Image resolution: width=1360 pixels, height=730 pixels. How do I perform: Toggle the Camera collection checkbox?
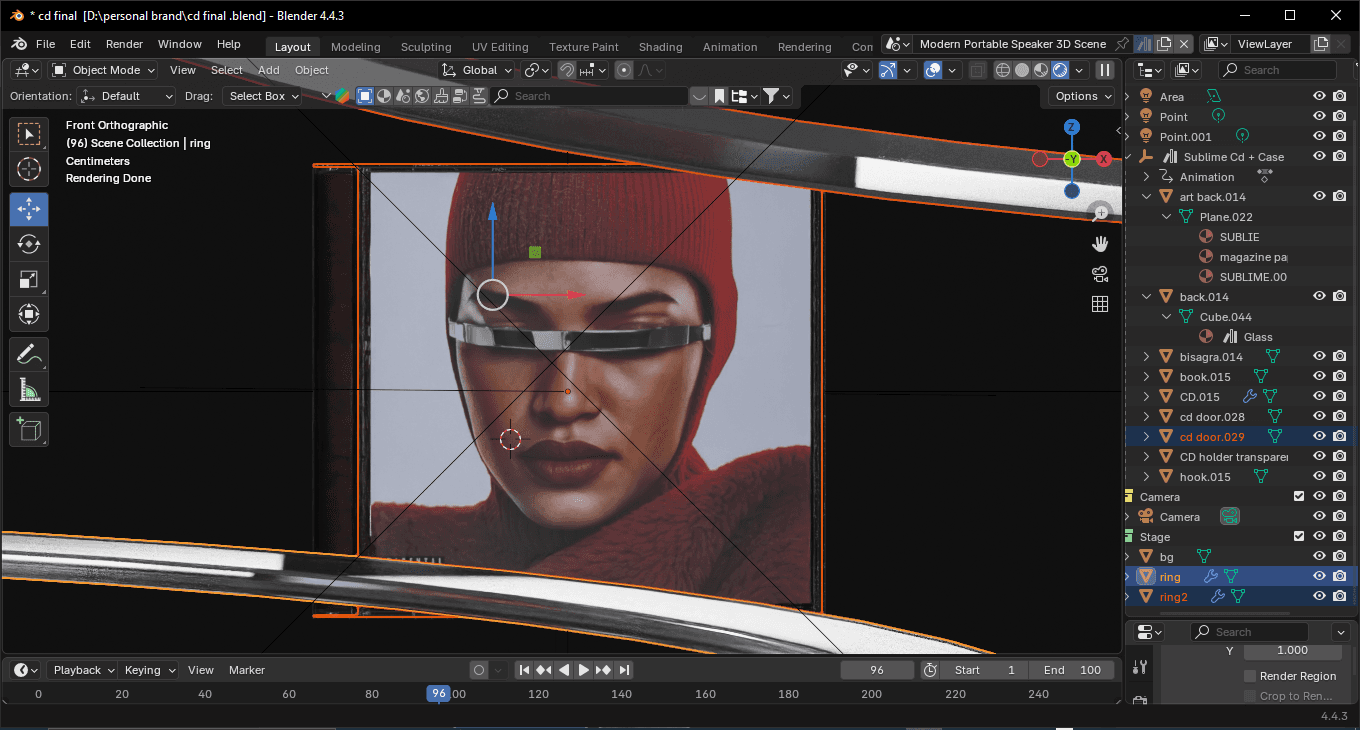point(1299,497)
